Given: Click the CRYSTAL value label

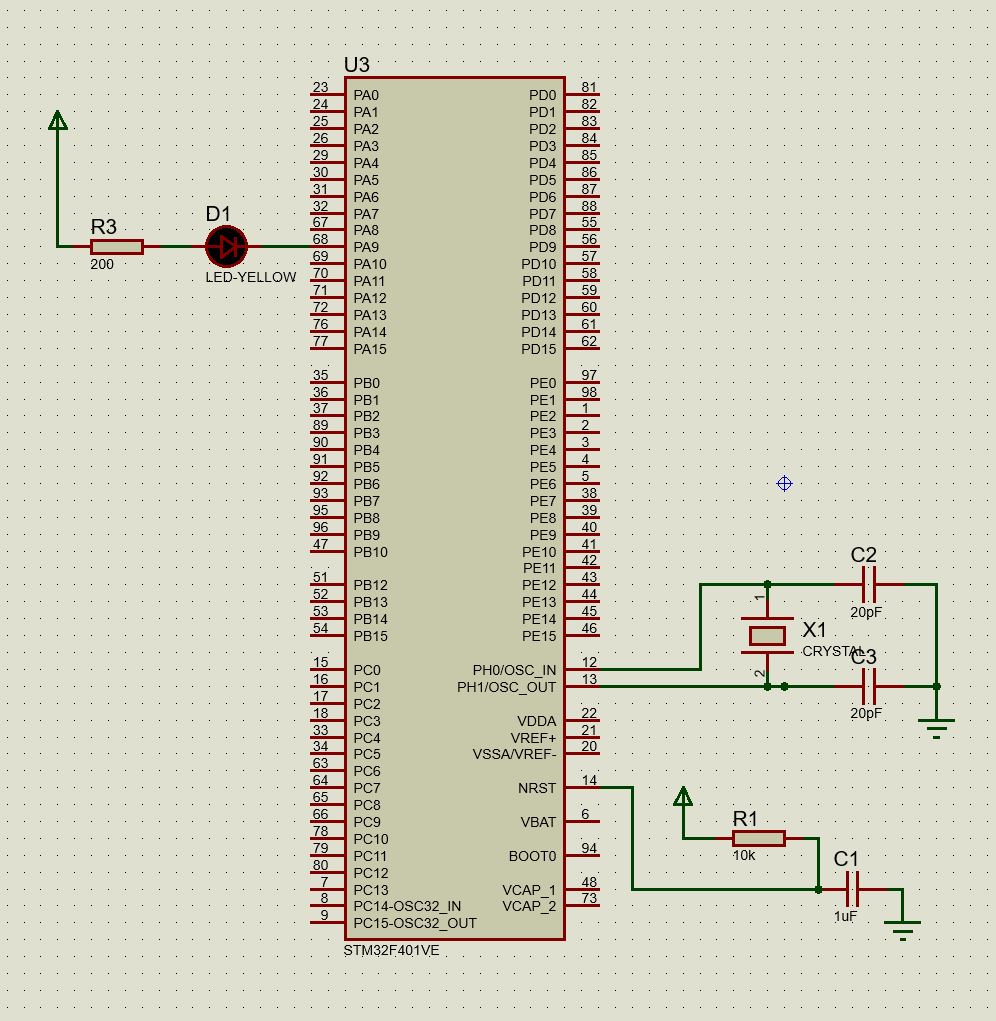Looking at the screenshot, I should pyautogui.click(x=832, y=651).
